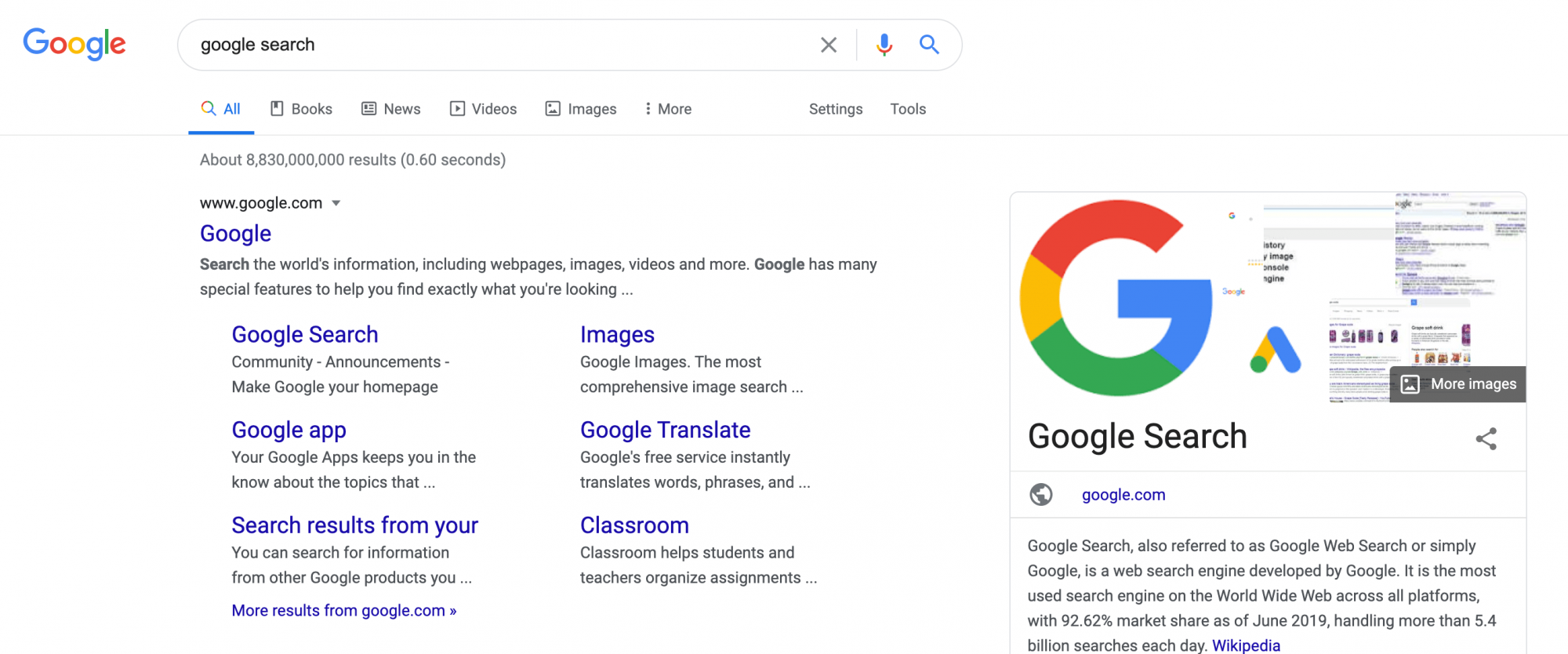The image size is (1568, 654).
Task: Switch to the Images tab
Action: (x=581, y=109)
